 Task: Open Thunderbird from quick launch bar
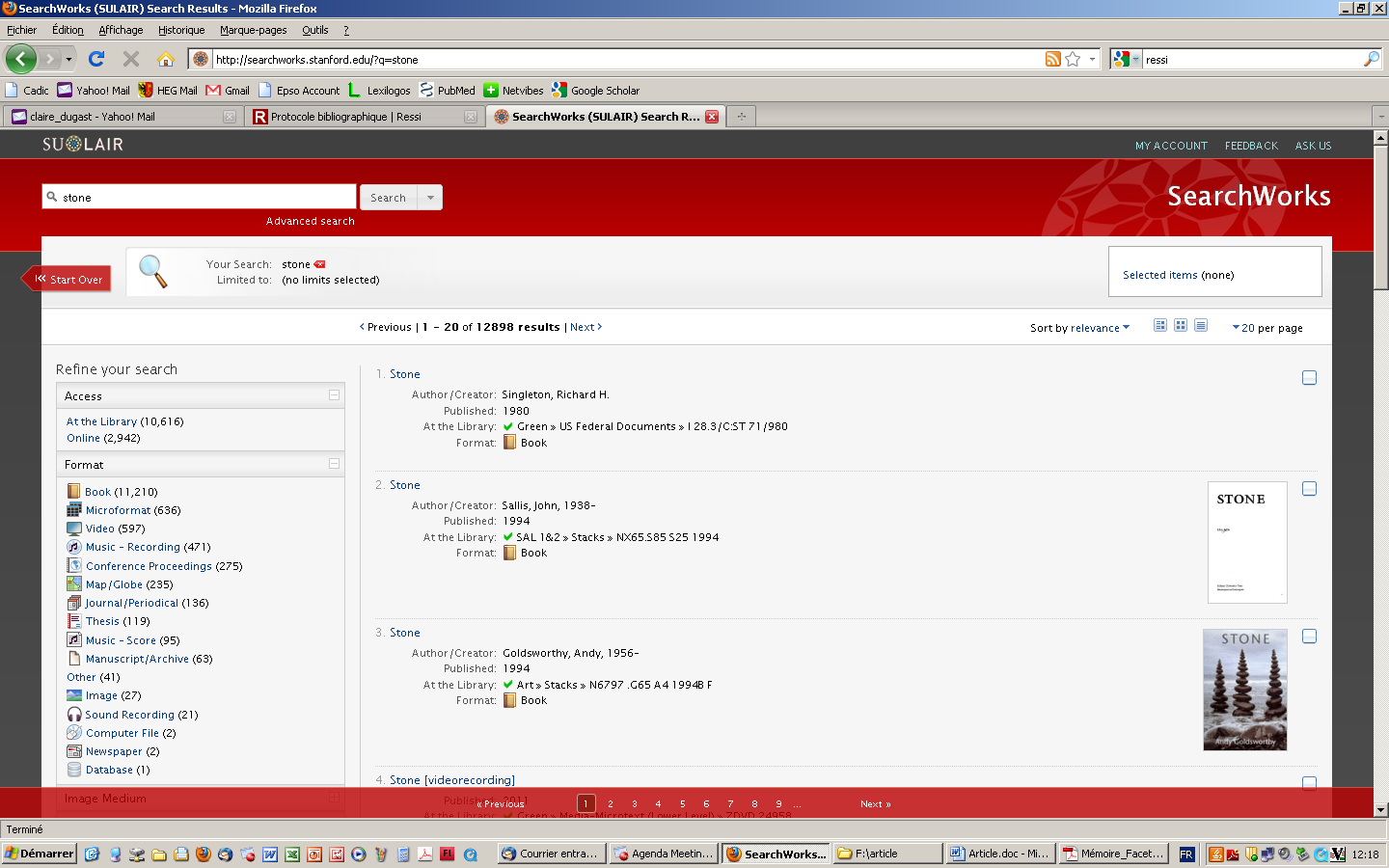tap(226, 854)
